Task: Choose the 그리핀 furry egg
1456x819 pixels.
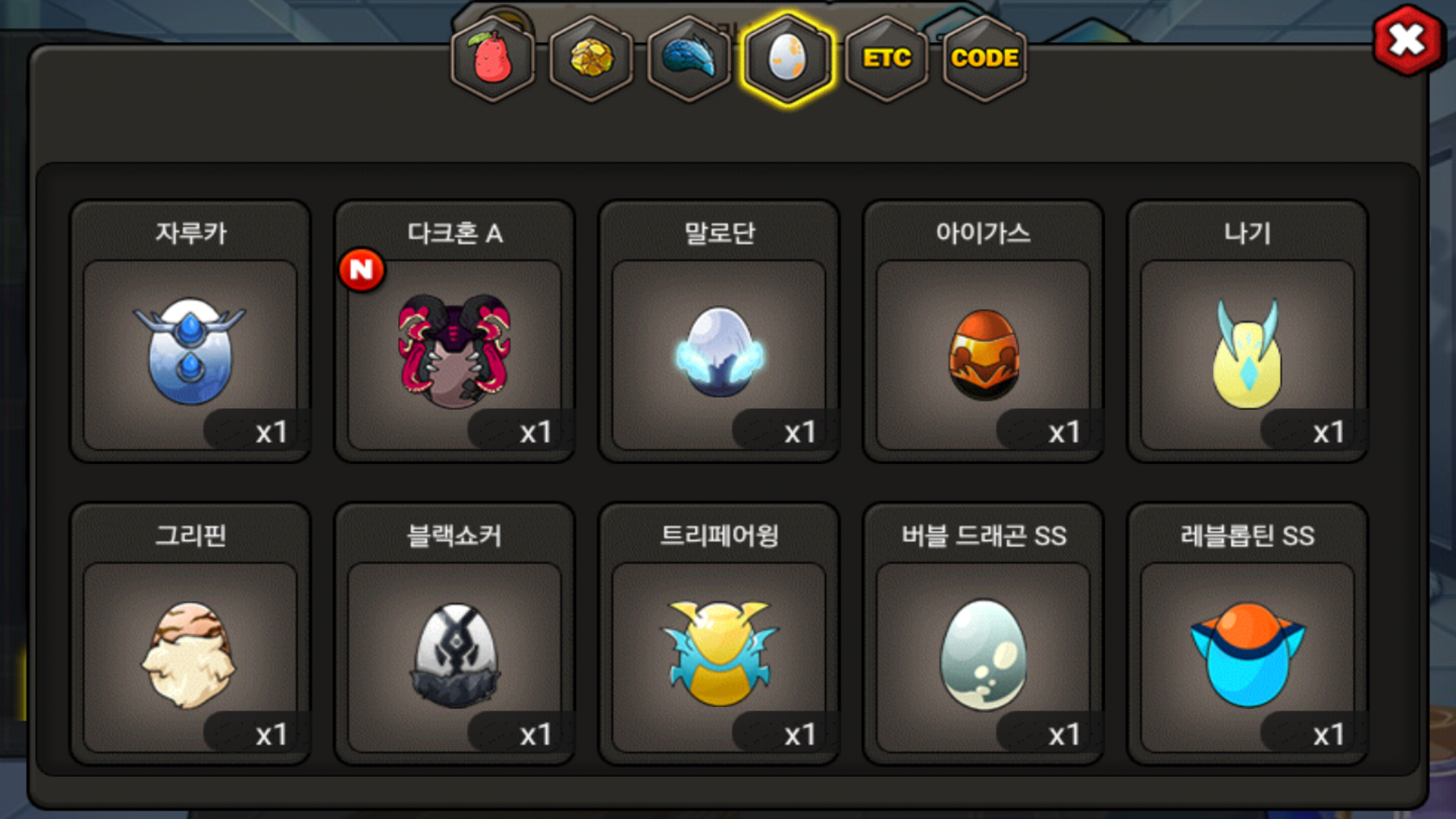Action: 190,655
